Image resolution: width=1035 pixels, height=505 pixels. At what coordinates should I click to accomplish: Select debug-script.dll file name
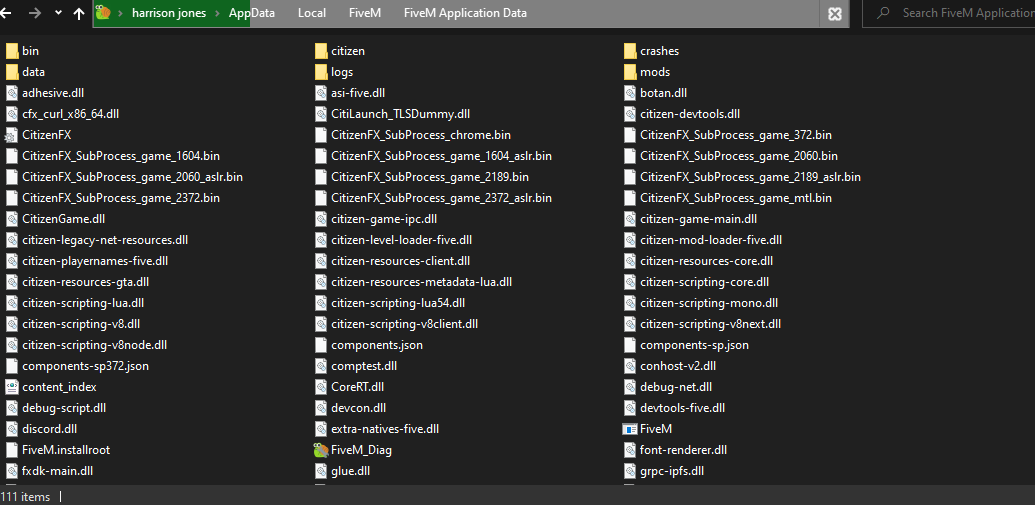[x=64, y=409]
